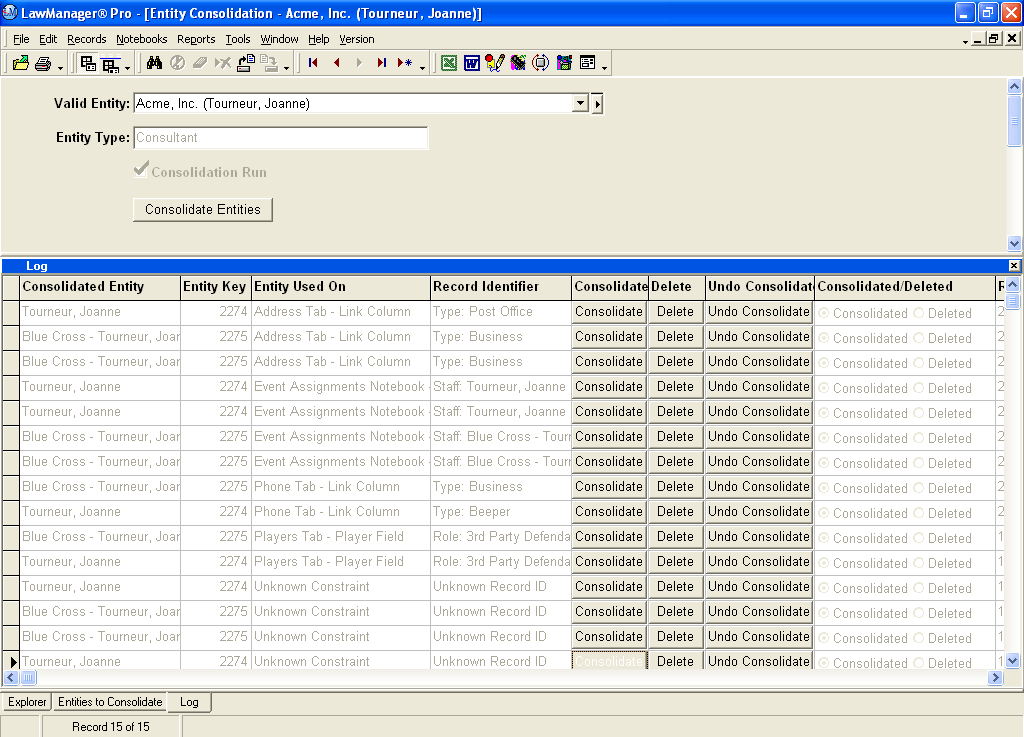
Task: Go to the previous record
Action: [x=336, y=63]
